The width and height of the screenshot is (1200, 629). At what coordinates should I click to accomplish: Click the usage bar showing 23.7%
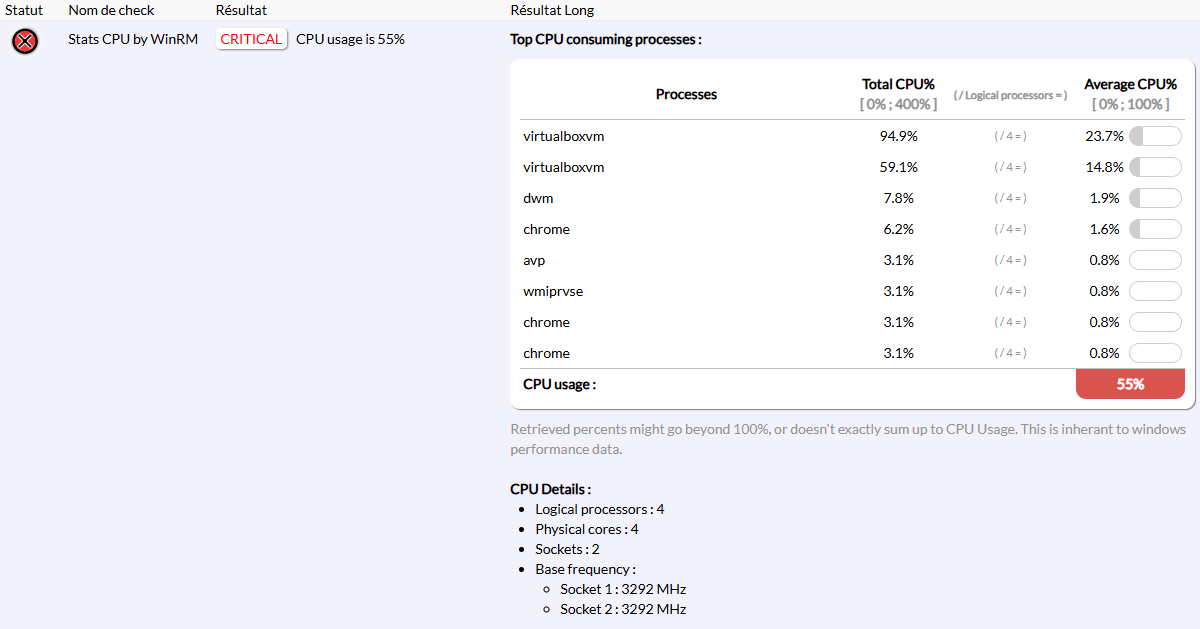tap(1155, 136)
